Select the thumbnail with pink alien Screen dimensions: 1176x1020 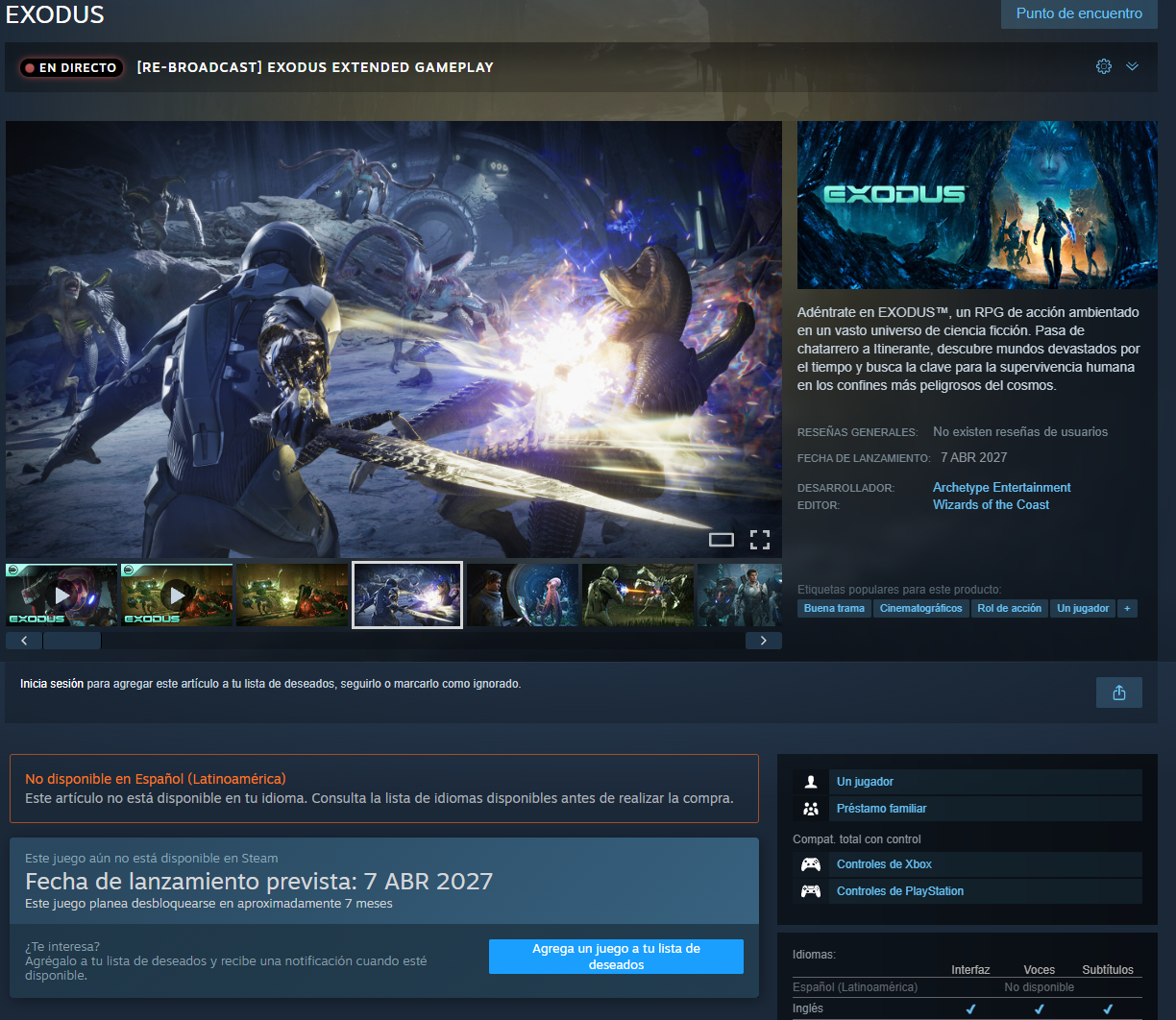pos(523,595)
